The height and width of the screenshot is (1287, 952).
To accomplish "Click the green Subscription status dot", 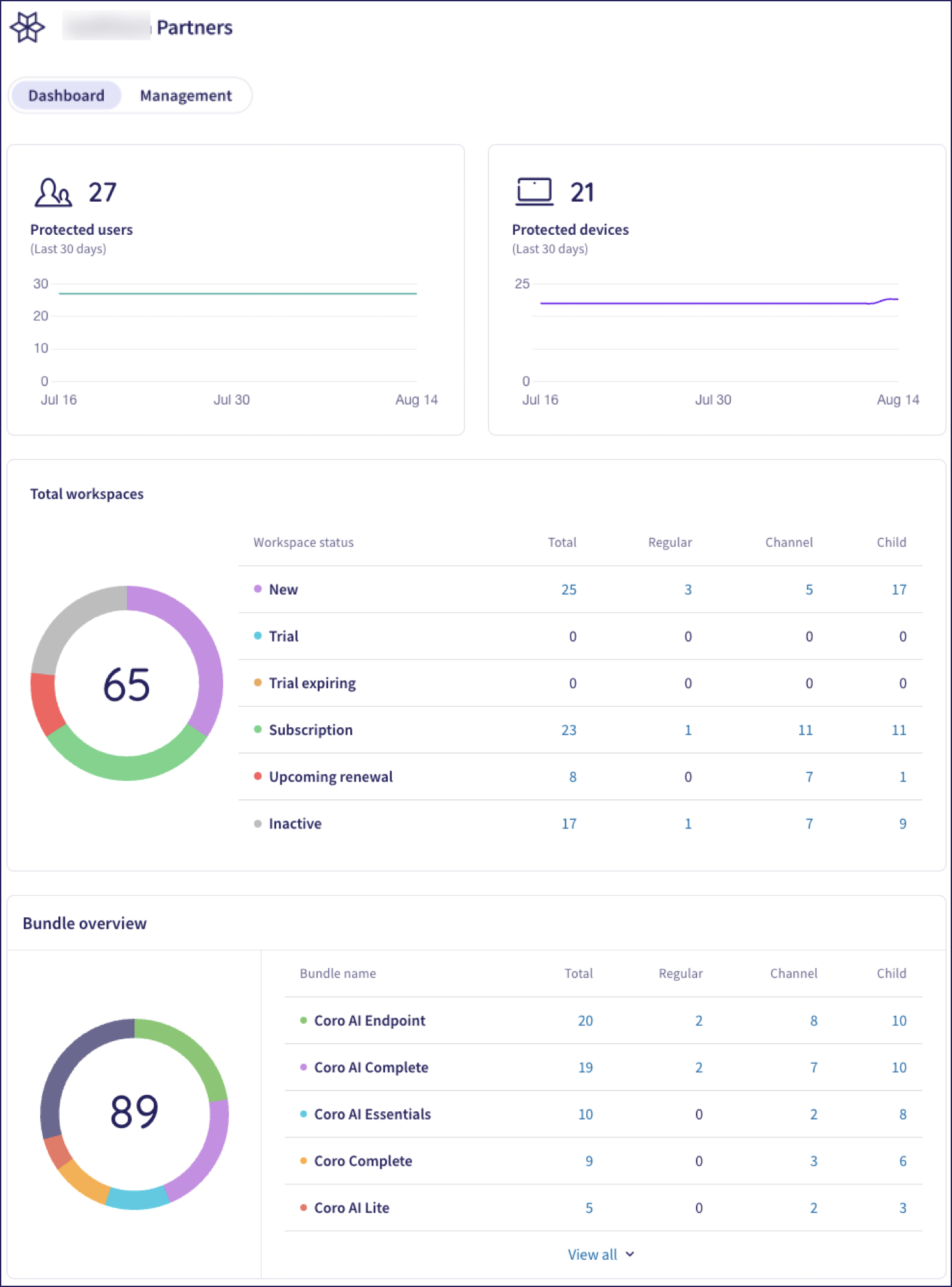I will [257, 729].
